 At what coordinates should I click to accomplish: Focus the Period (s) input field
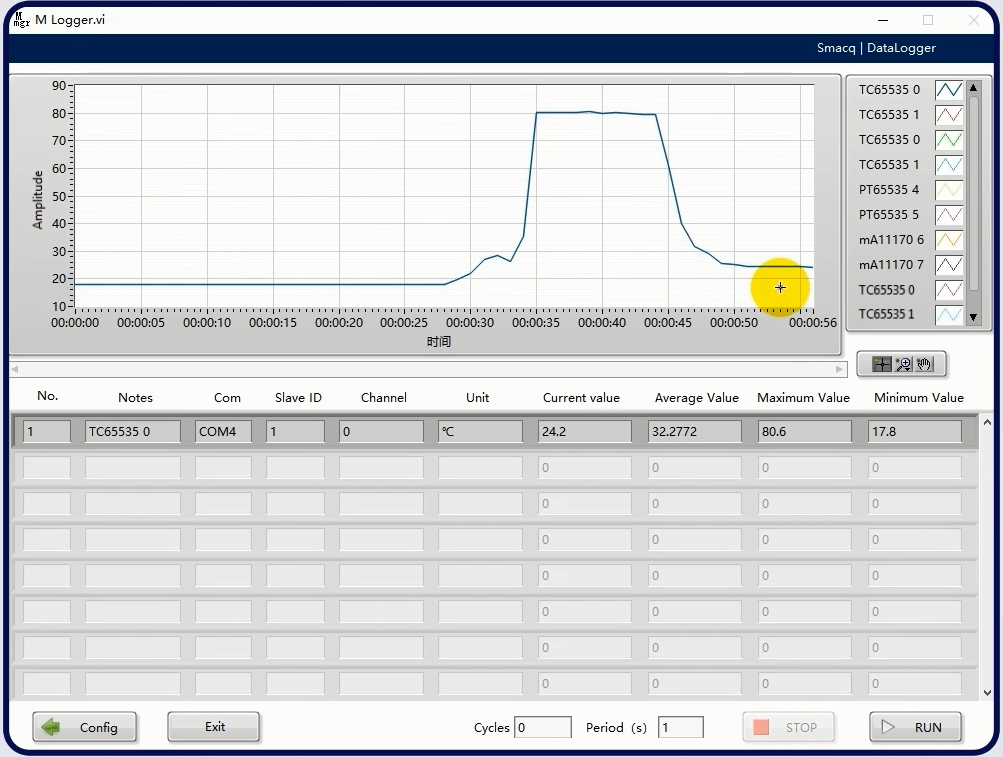pos(681,728)
